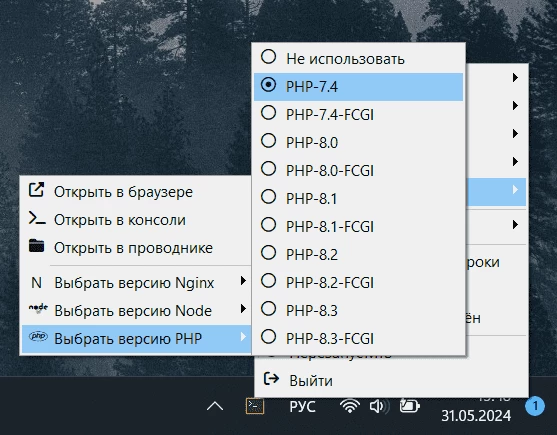Open the Wi-Fi network tray icon
557x435 pixels.
pyautogui.click(x=350, y=406)
